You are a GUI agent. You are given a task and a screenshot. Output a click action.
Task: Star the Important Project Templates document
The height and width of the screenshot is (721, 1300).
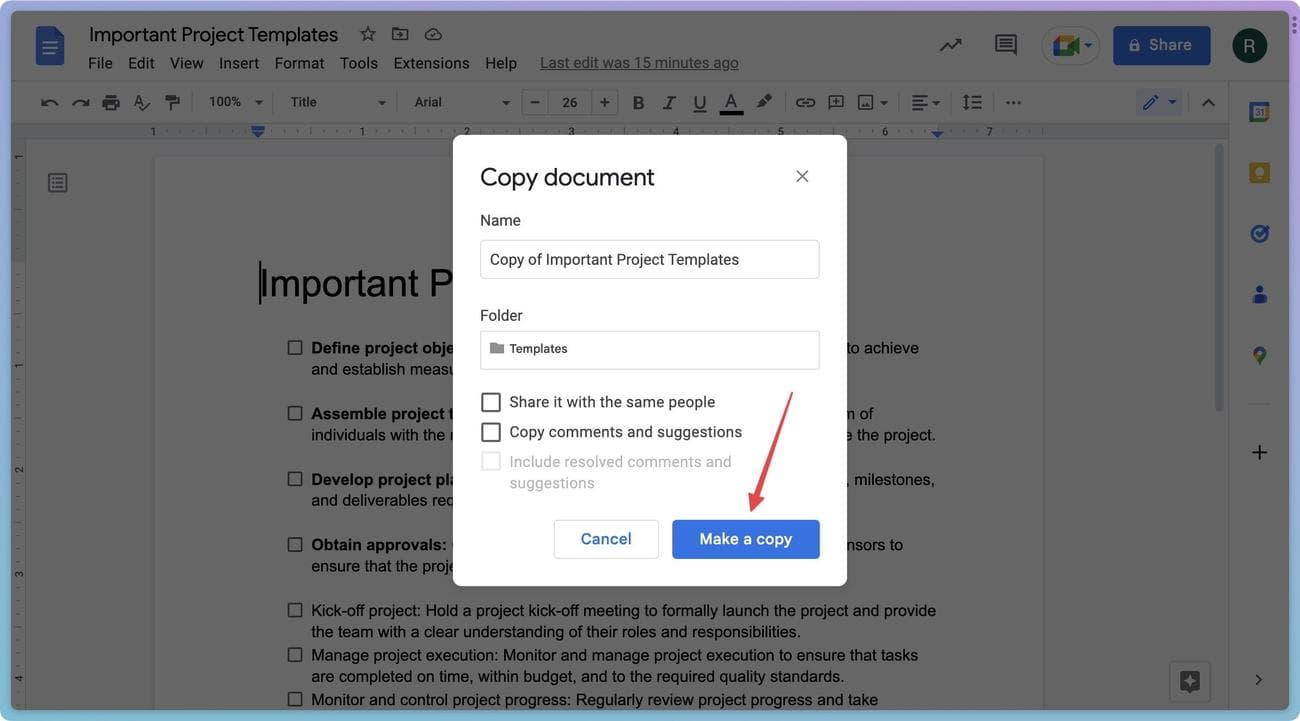tap(368, 34)
